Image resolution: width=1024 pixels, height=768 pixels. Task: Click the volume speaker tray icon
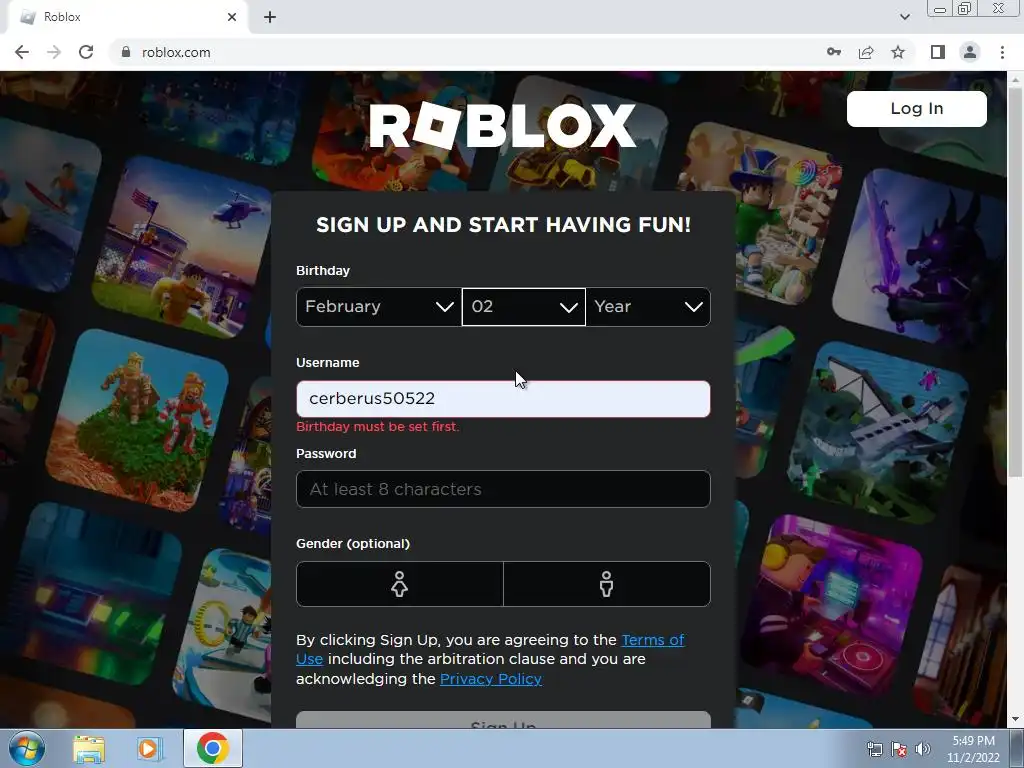point(923,749)
